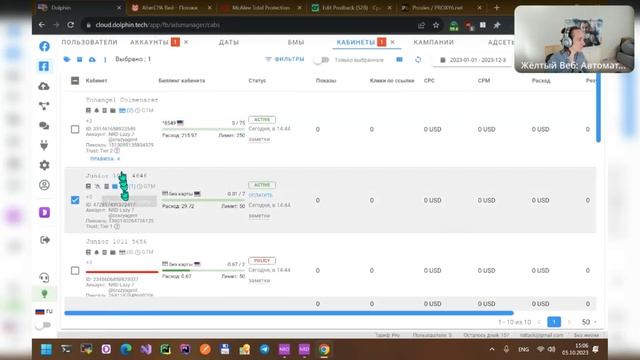Image resolution: width=640 pixels, height=360 pixels.
Task: Open the user profile sidebar icon
Action: 44,185
